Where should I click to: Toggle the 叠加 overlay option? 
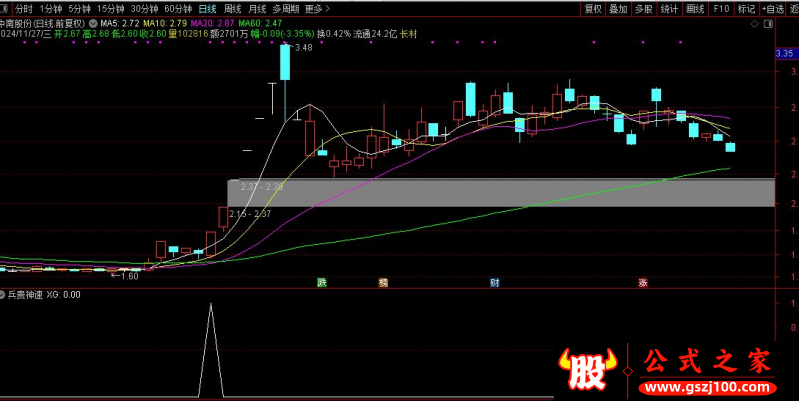coord(619,8)
